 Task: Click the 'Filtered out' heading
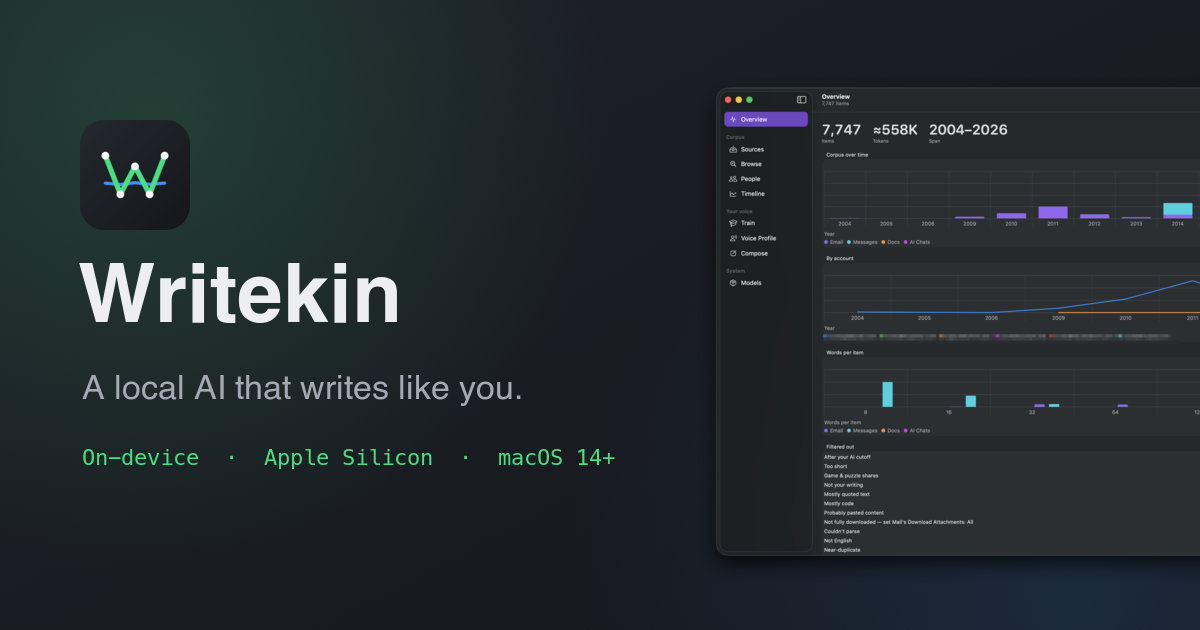point(840,447)
